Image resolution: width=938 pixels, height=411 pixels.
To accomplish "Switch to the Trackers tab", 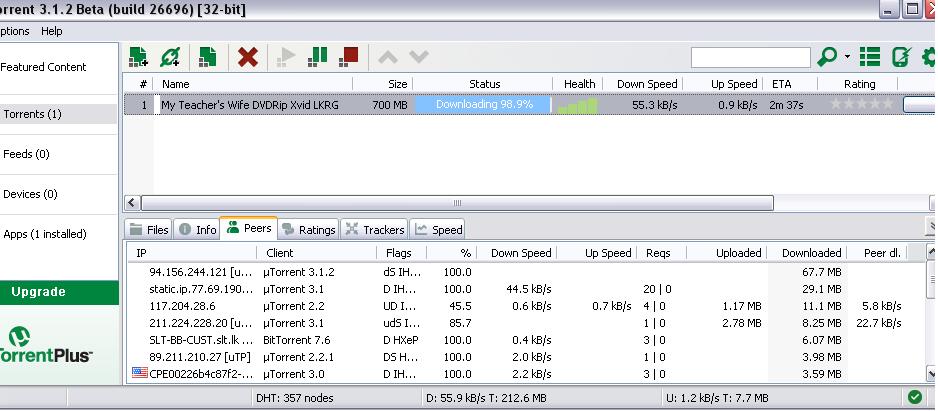I will click(374, 229).
